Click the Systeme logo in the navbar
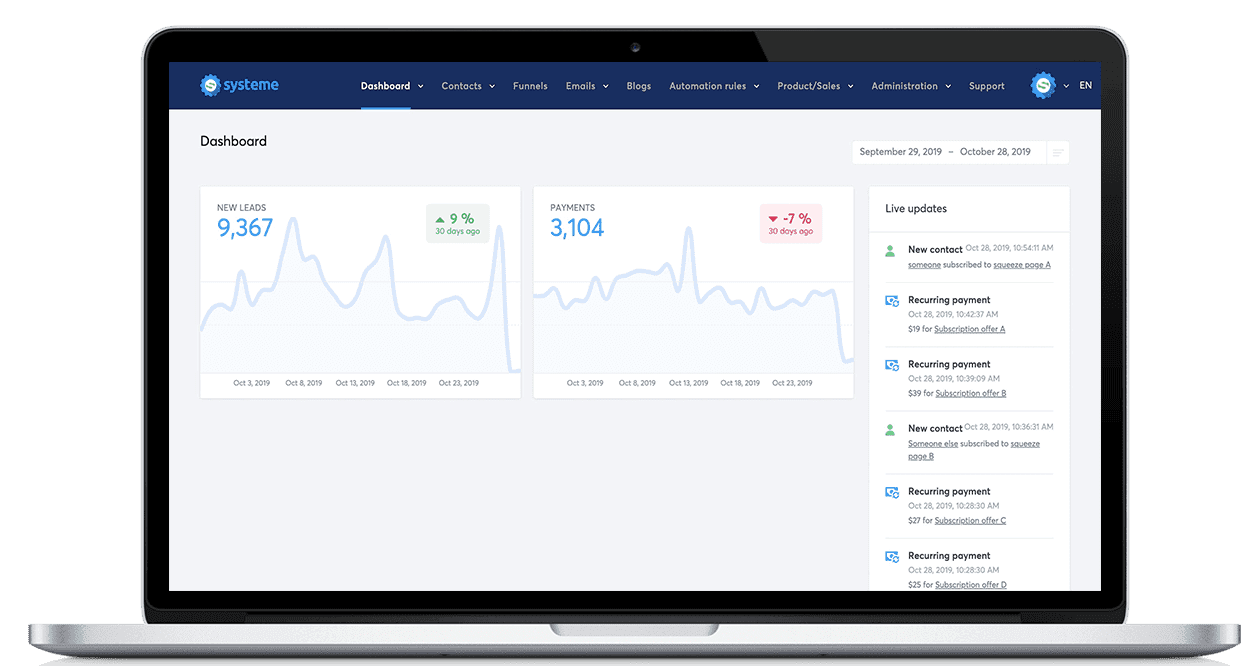Viewport: 1260px width, 666px height. tap(240, 85)
